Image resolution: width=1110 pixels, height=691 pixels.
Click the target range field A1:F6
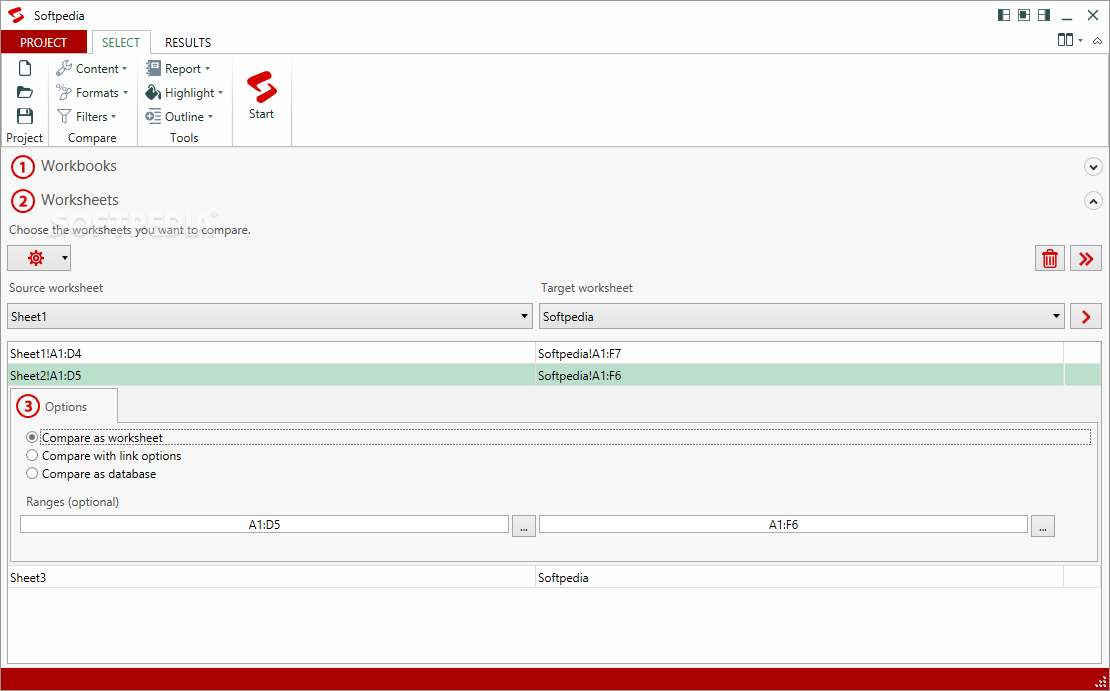tap(783, 525)
